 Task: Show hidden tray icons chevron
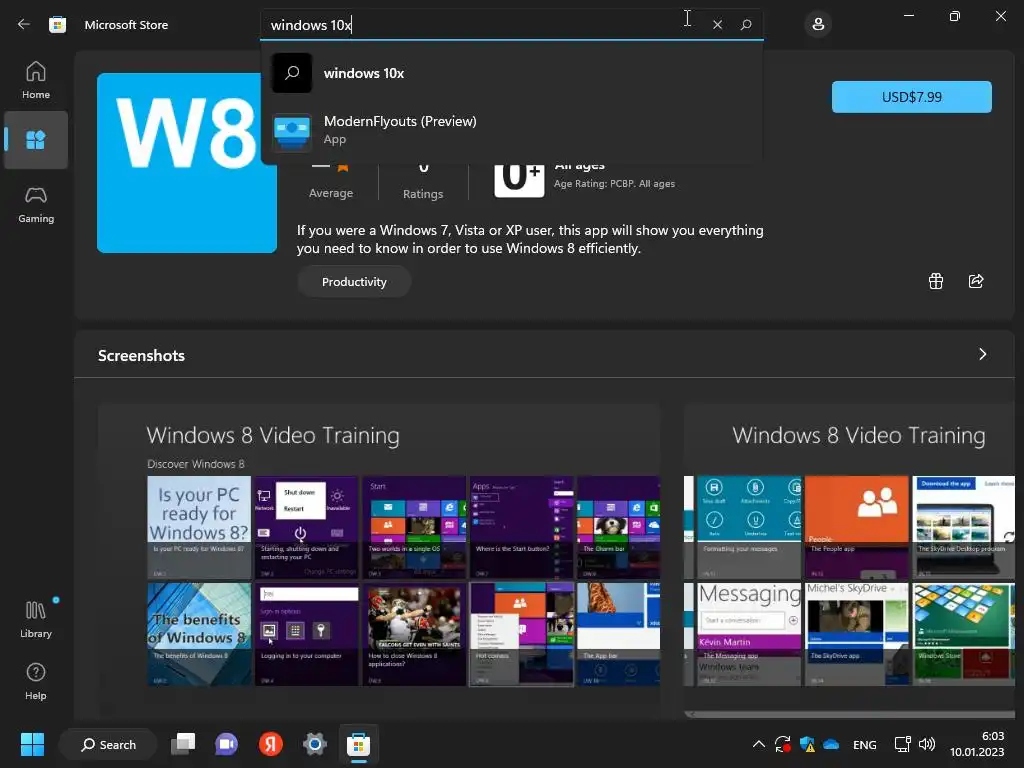click(759, 744)
